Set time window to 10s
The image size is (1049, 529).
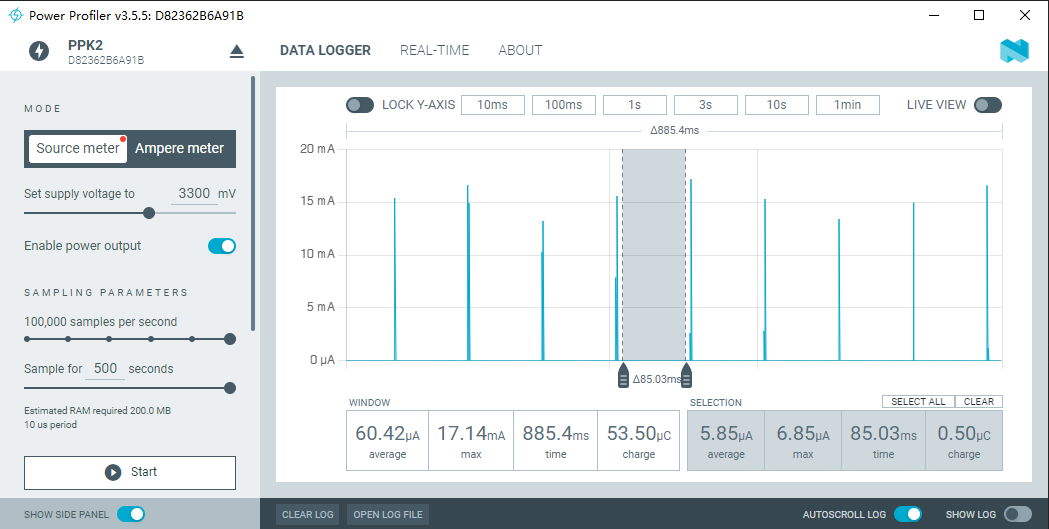(x=777, y=105)
